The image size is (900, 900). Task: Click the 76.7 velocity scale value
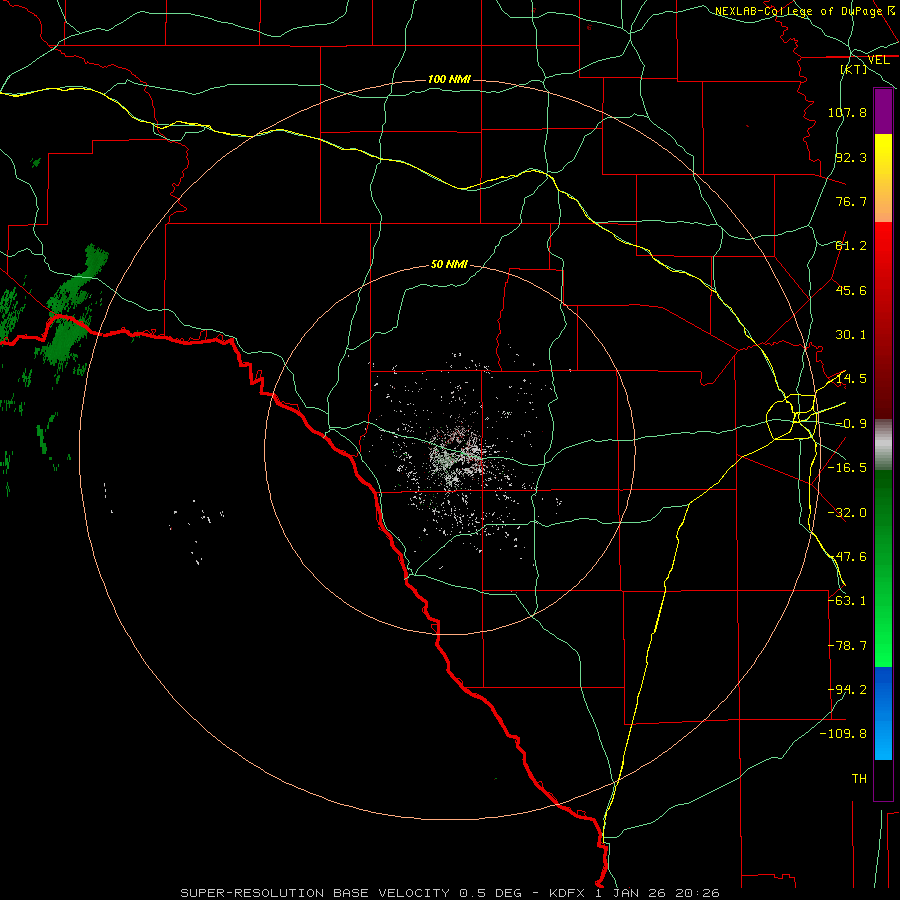coord(851,201)
